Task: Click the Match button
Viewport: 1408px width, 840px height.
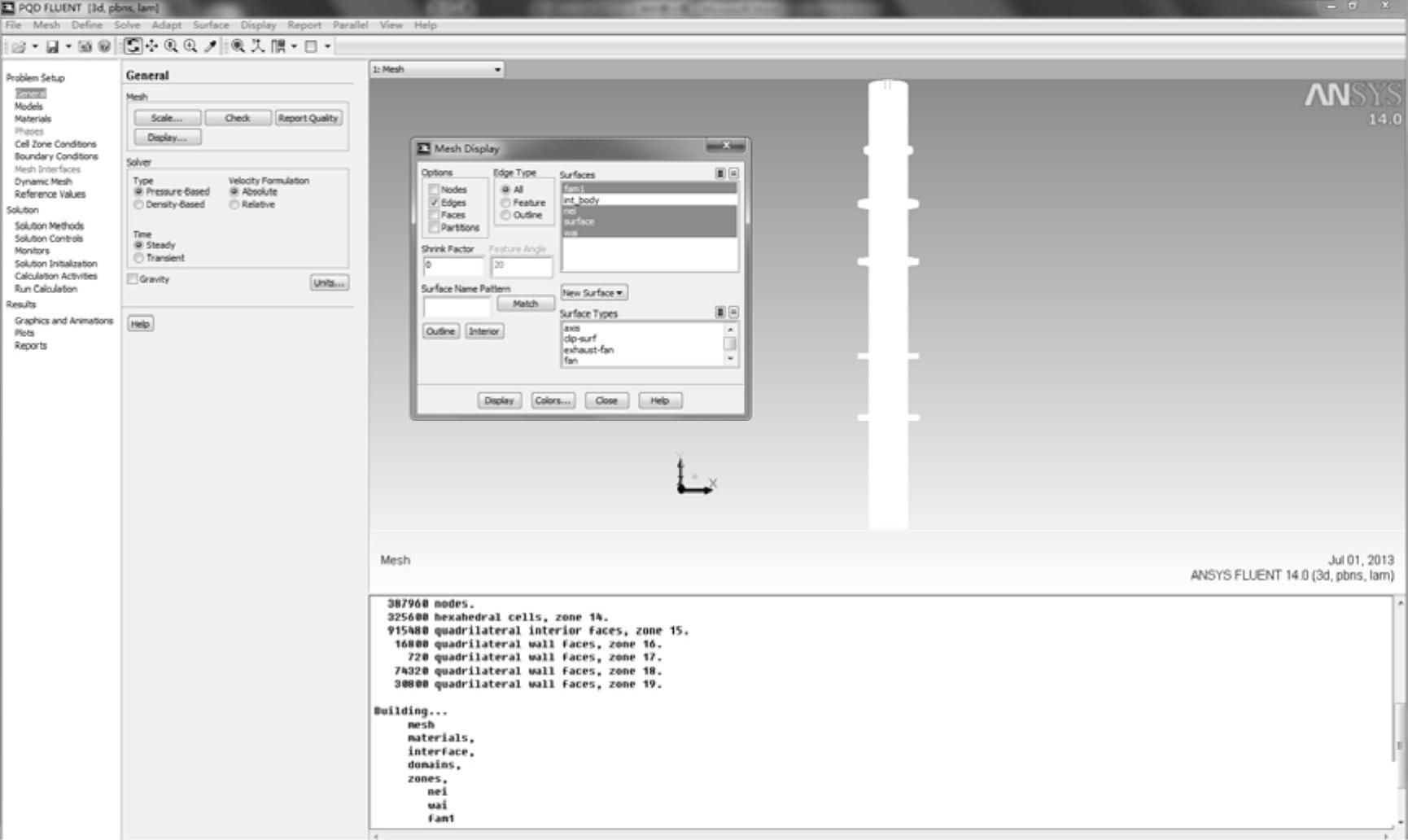Action: coord(526,304)
